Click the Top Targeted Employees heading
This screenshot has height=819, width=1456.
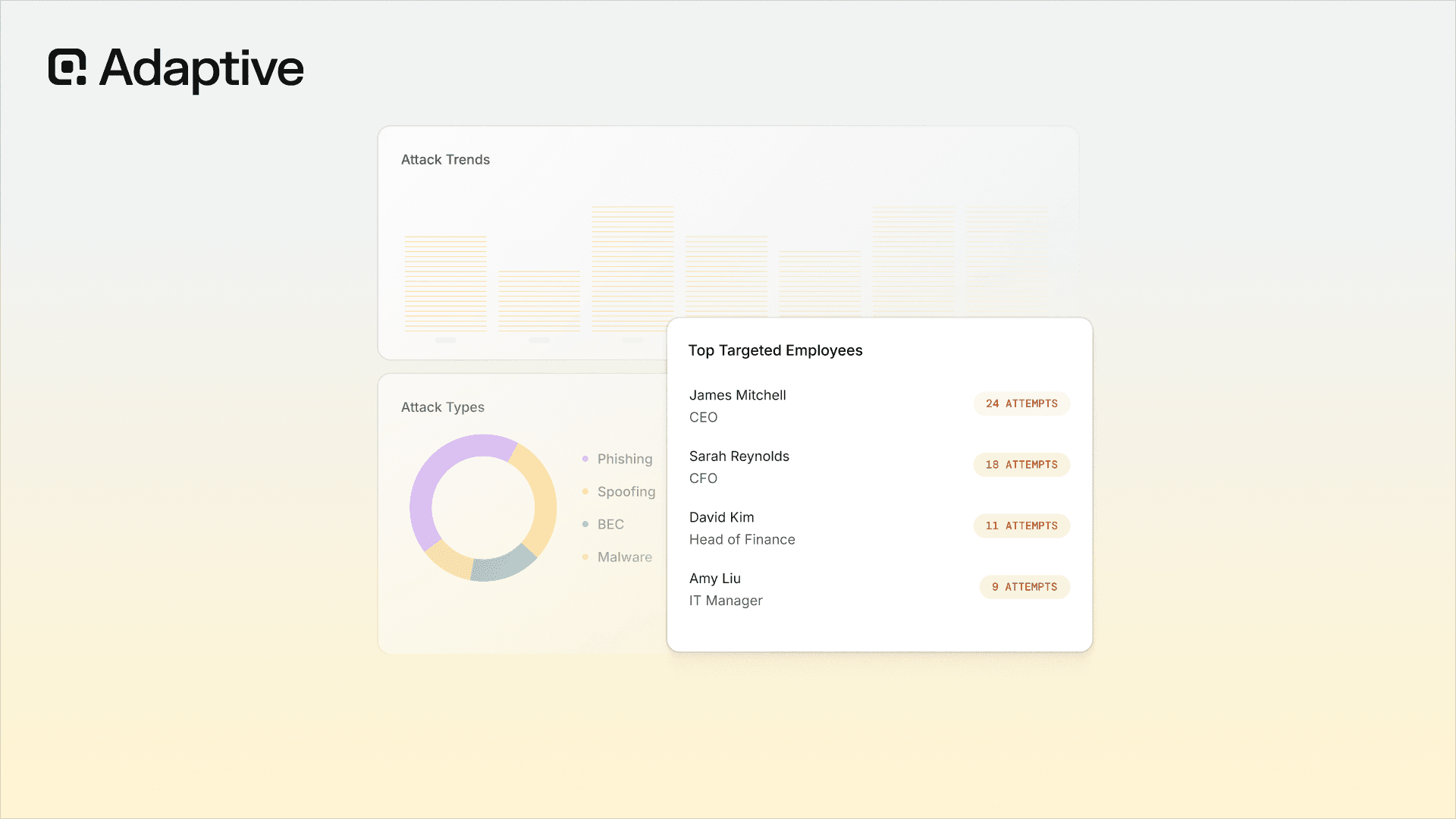point(776,350)
